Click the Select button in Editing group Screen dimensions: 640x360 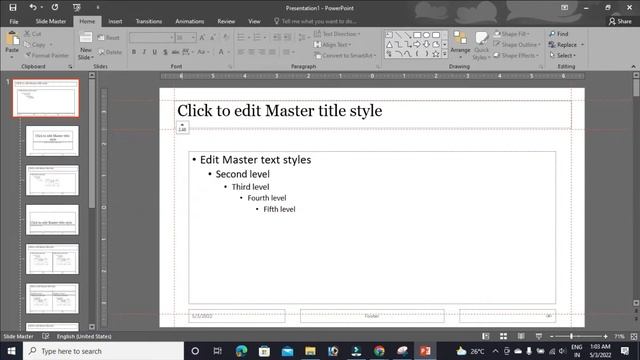(x=562, y=55)
